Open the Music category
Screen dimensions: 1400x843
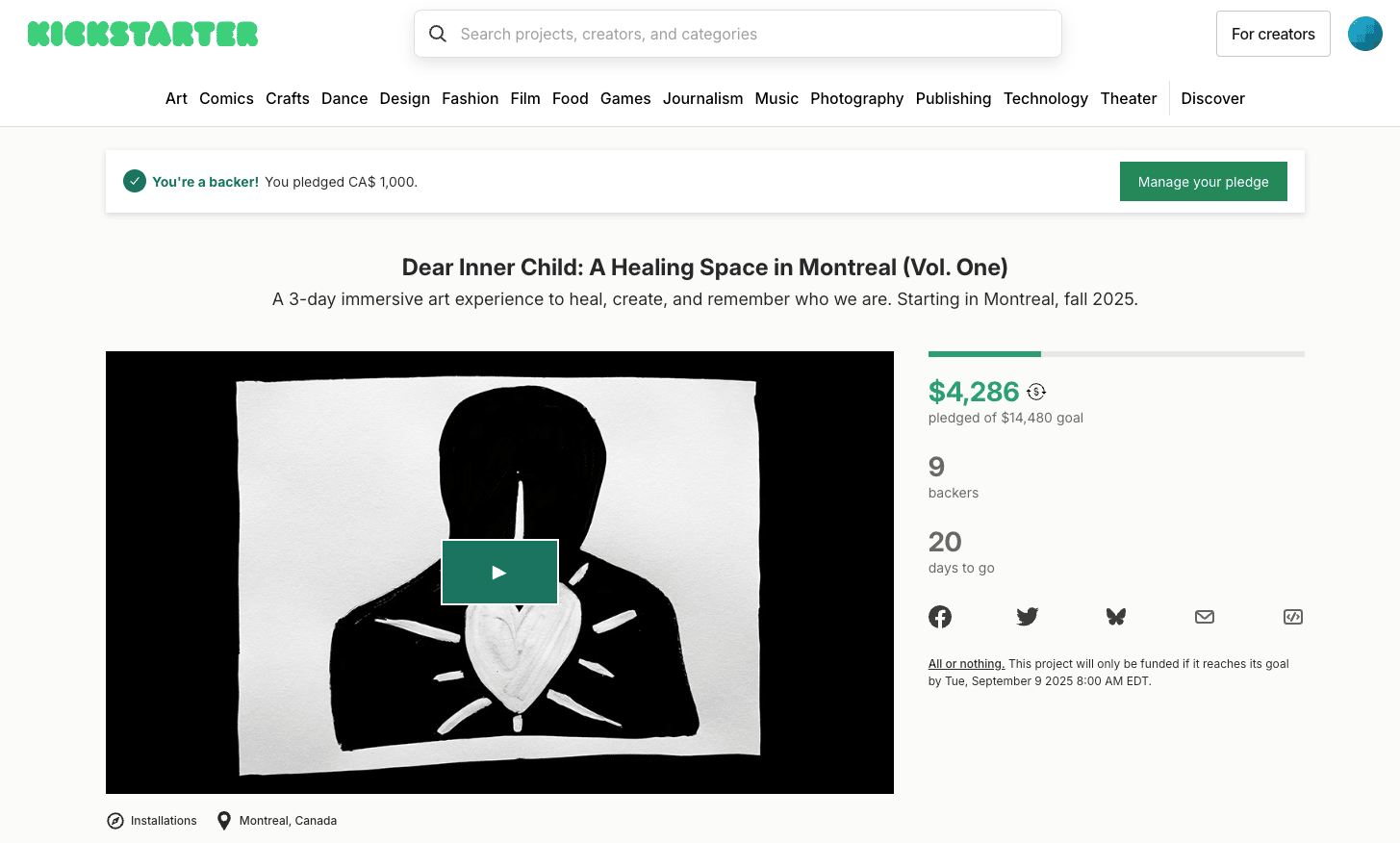[x=776, y=98]
